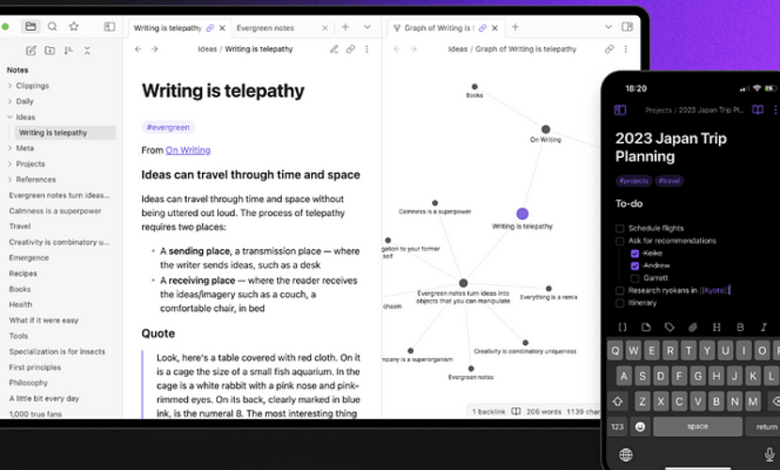780x470 pixels.
Task: Tap the emoji key on the phone keyboard
Action: point(640,427)
